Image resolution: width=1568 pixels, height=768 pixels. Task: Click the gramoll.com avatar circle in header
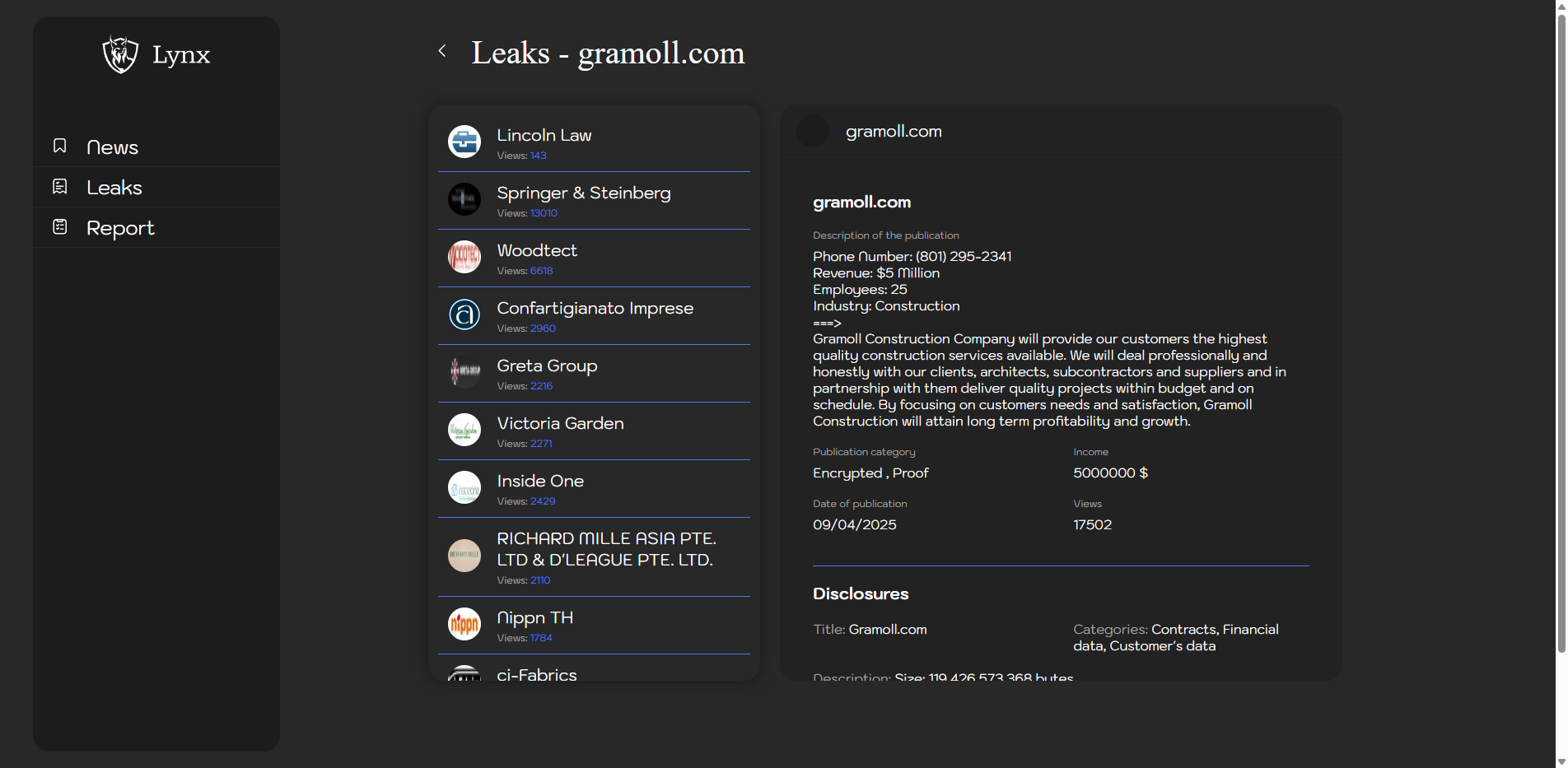tap(813, 132)
